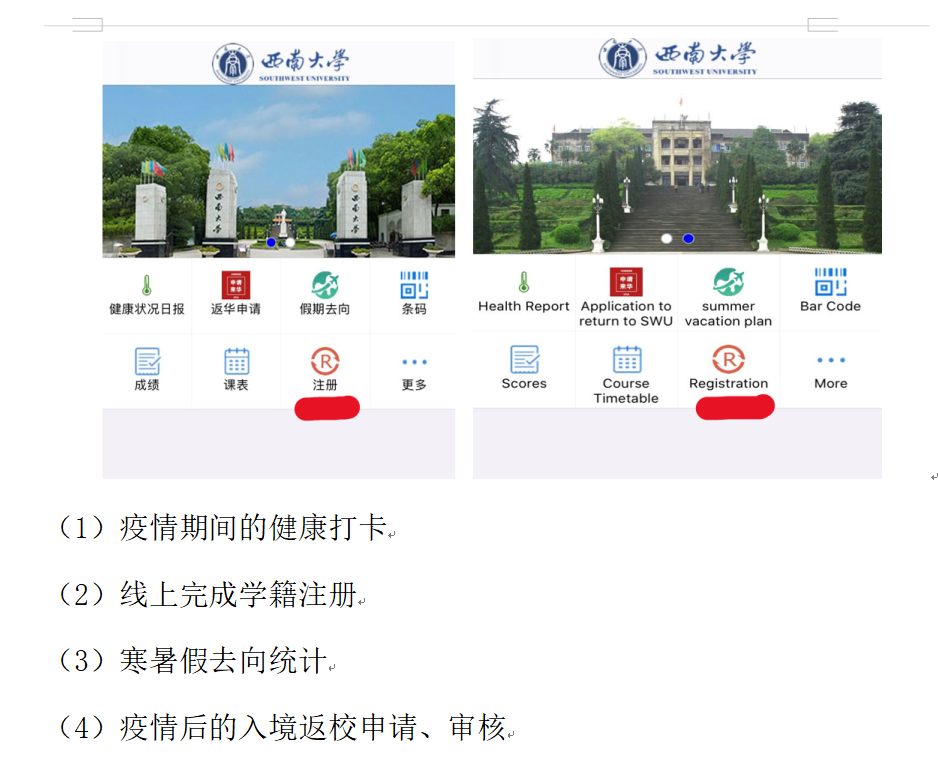Tap the 课表 calendar icon
The height and width of the screenshot is (770, 938).
click(x=236, y=362)
